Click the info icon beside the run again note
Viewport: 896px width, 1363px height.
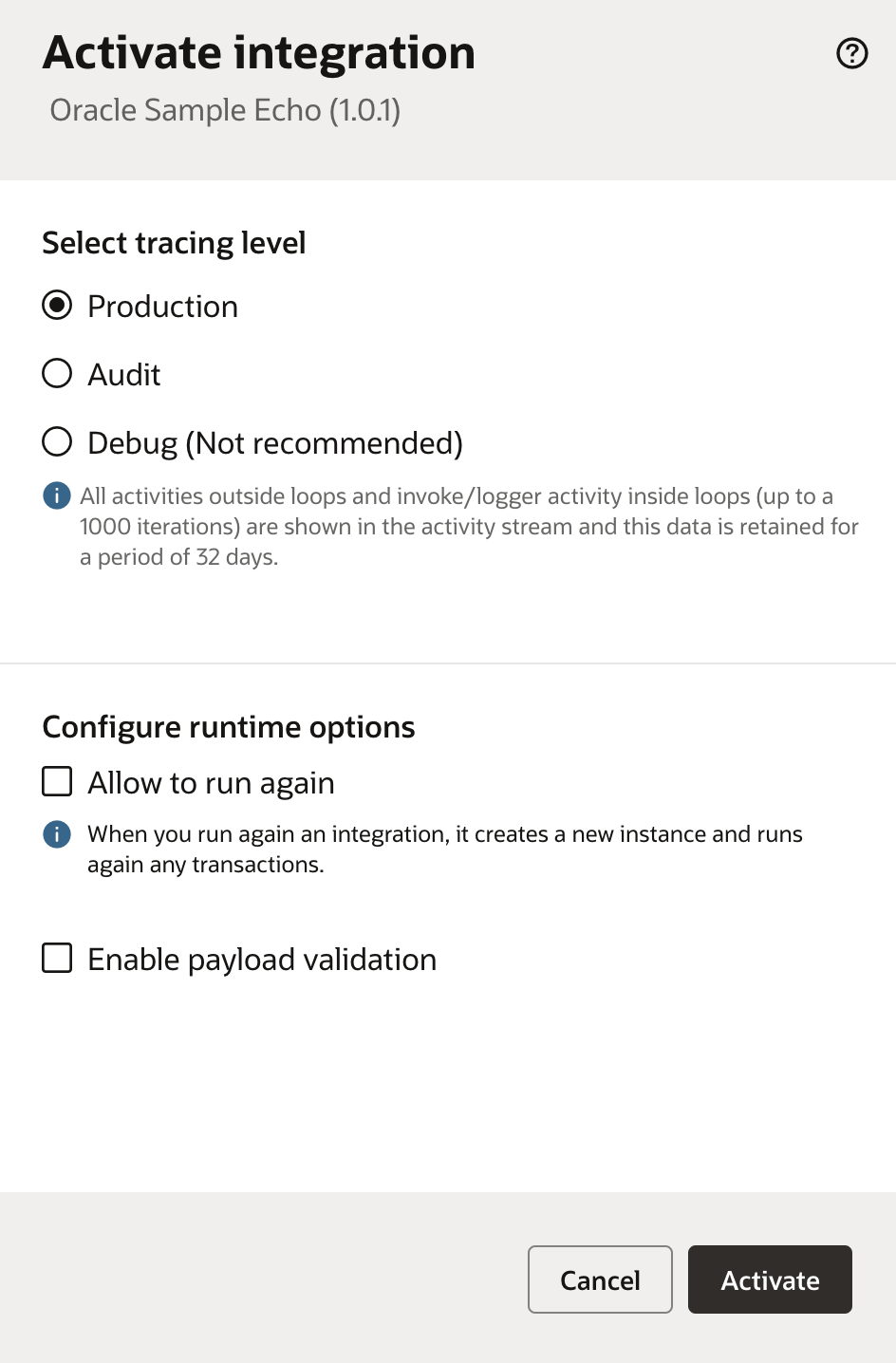[x=57, y=834]
